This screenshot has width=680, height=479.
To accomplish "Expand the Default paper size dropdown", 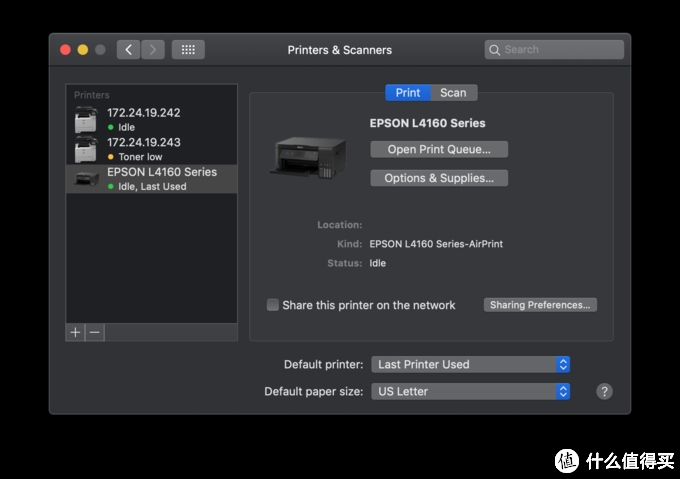I will coord(470,391).
